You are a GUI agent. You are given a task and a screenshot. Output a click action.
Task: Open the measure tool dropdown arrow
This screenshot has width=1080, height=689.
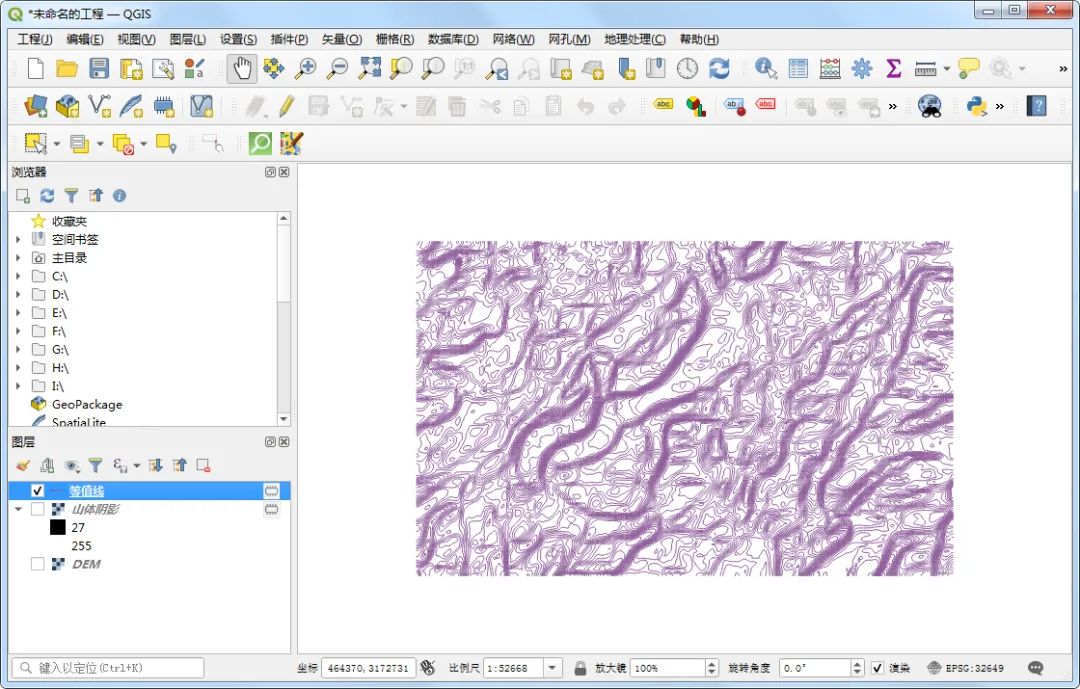(947, 68)
